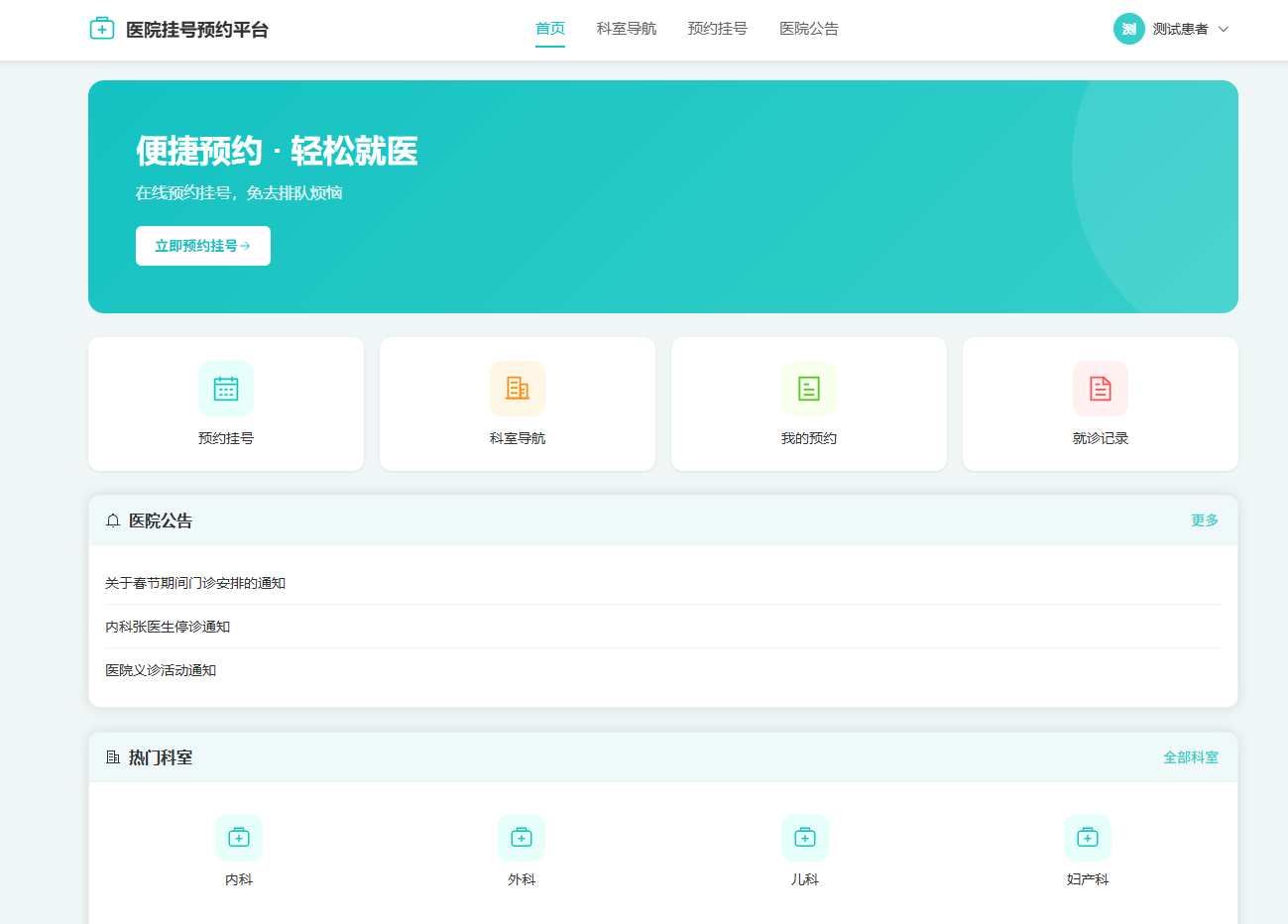Open the 科室导航 navigation tab
Viewport: 1288px width, 924px height.
click(x=627, y=29)
